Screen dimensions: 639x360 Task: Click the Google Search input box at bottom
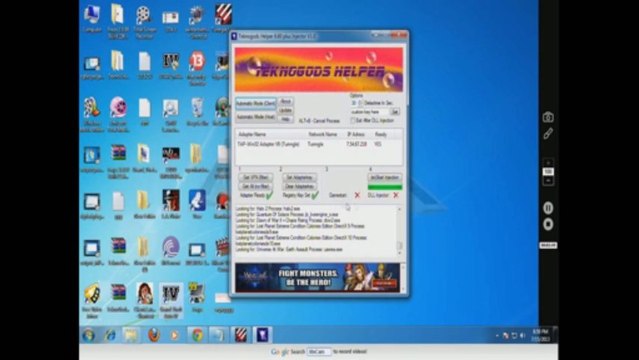coord(319,351)
